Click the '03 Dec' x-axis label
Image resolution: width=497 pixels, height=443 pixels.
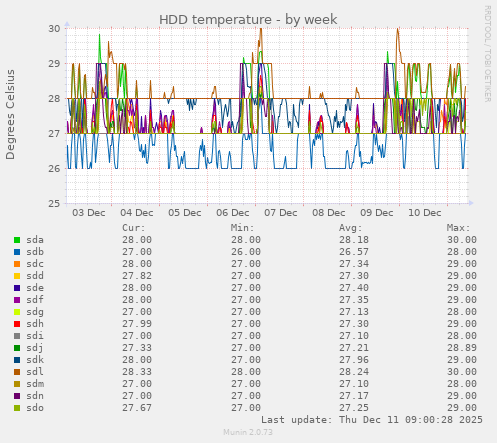89,213
